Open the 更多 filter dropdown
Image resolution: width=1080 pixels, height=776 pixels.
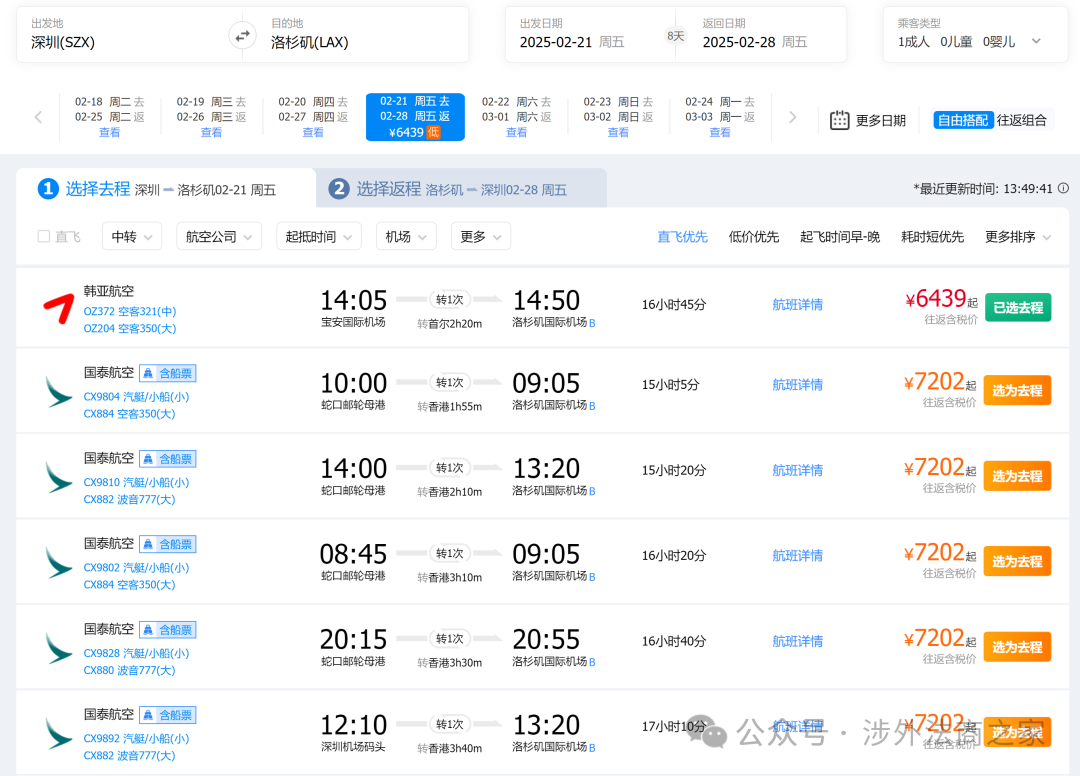480,236
